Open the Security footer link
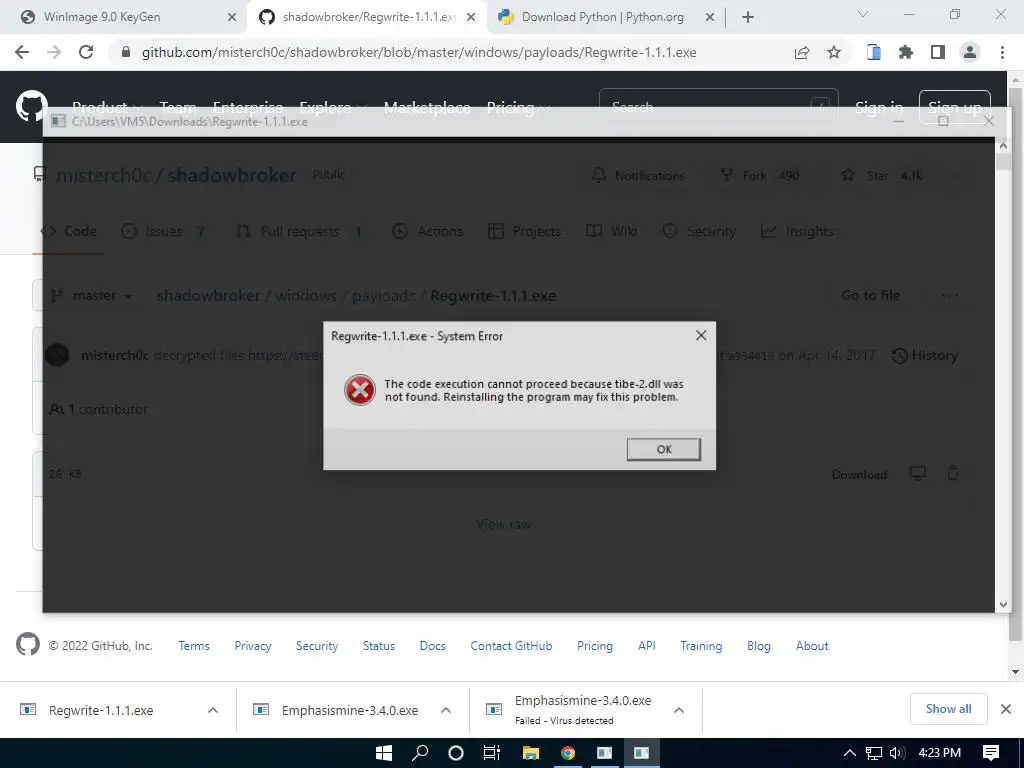Image resolution: width=1024 pixels, height=768 pixels. point(317,646)
